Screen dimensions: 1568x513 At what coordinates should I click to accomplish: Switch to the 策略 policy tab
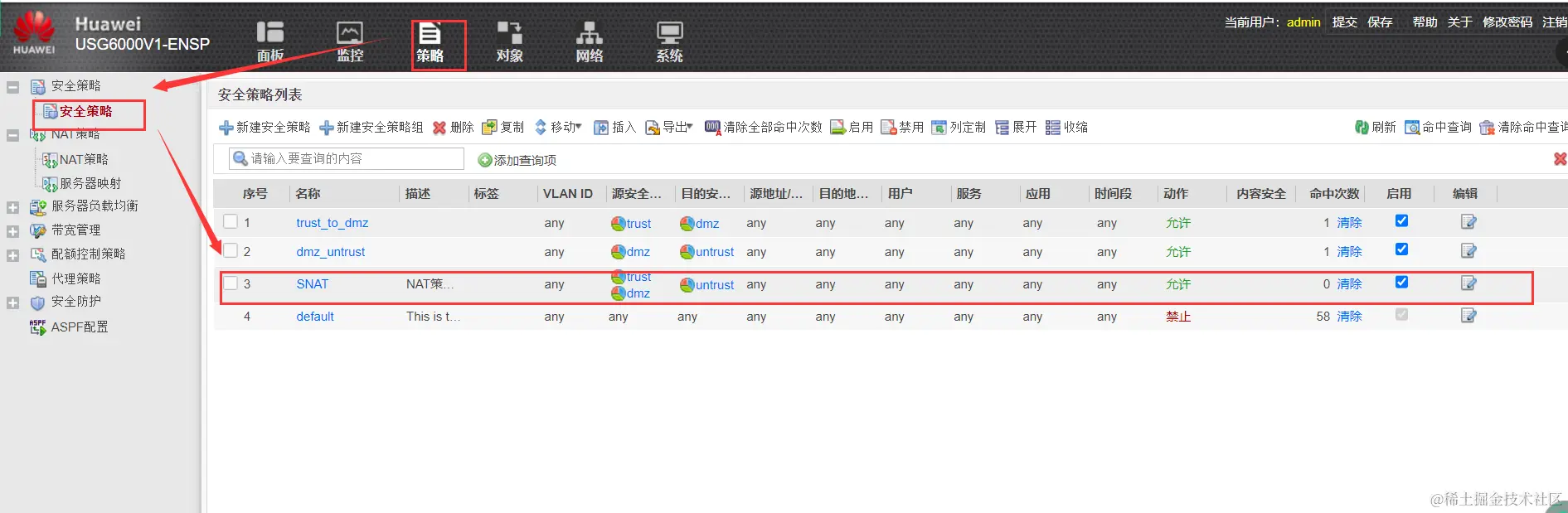coord(430,43)
